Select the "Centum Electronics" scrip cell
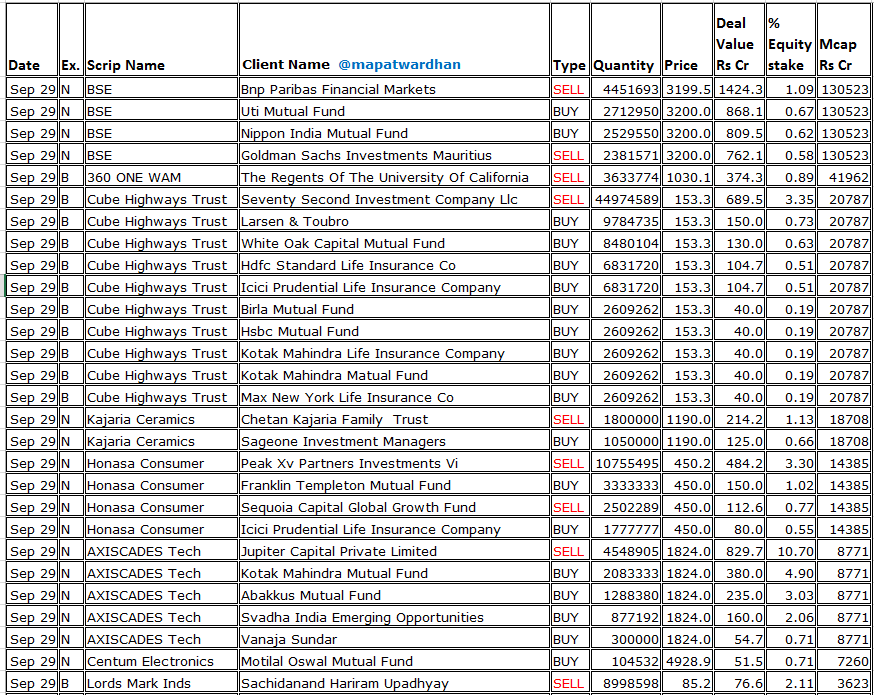The height and width of the screenshot is (695, 874). pyautogui.click(x=161, y=662)
